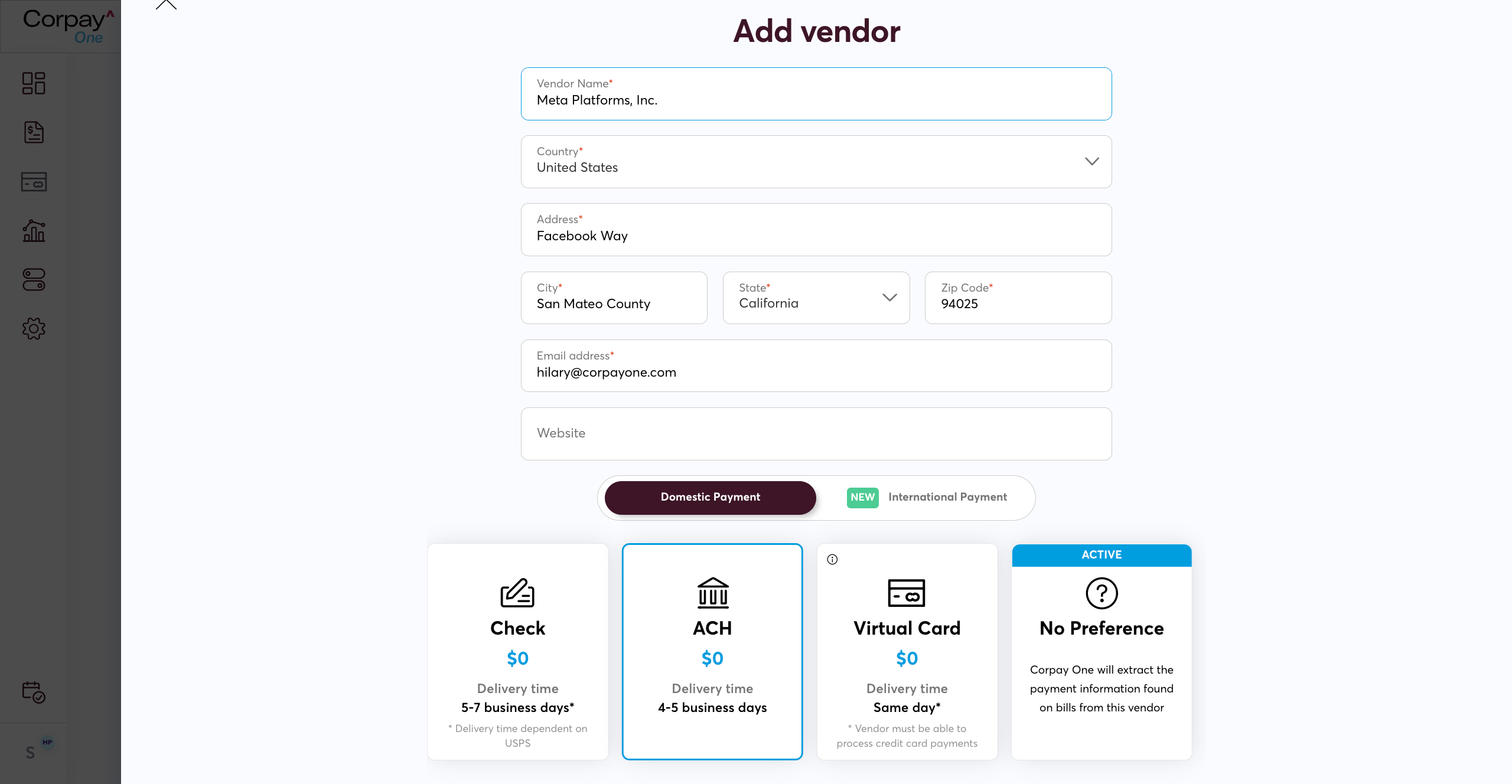This screenshot has height=784, width=1512.
Task: Focus the Address input field
Action: point(816,230)
